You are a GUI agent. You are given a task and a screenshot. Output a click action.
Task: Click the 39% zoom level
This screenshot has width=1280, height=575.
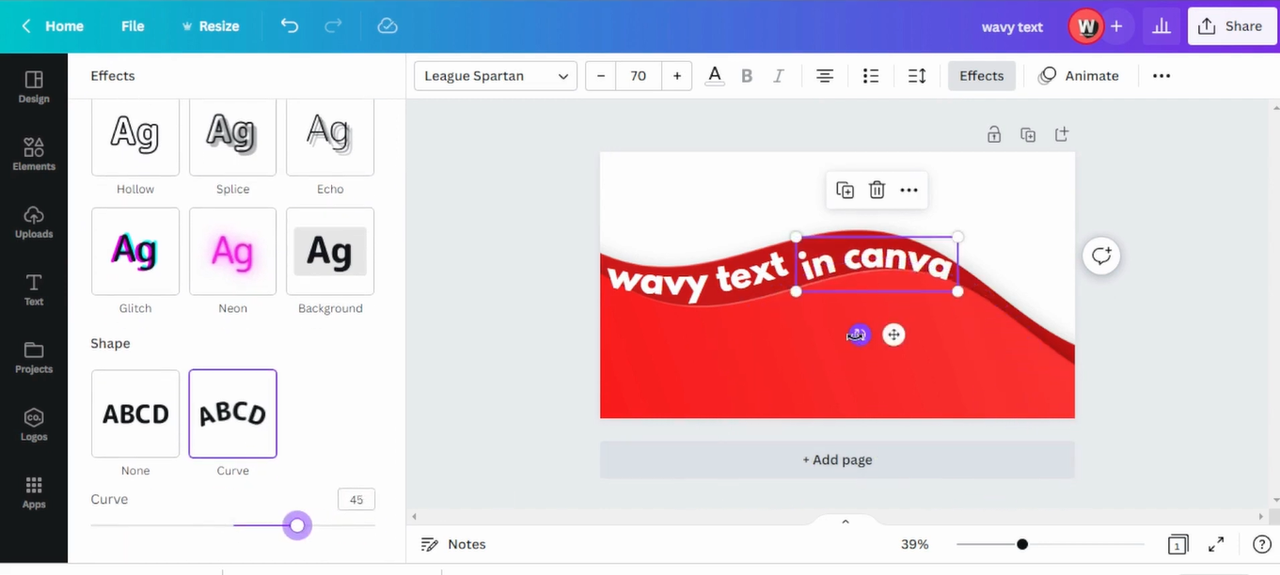[915, 544]
